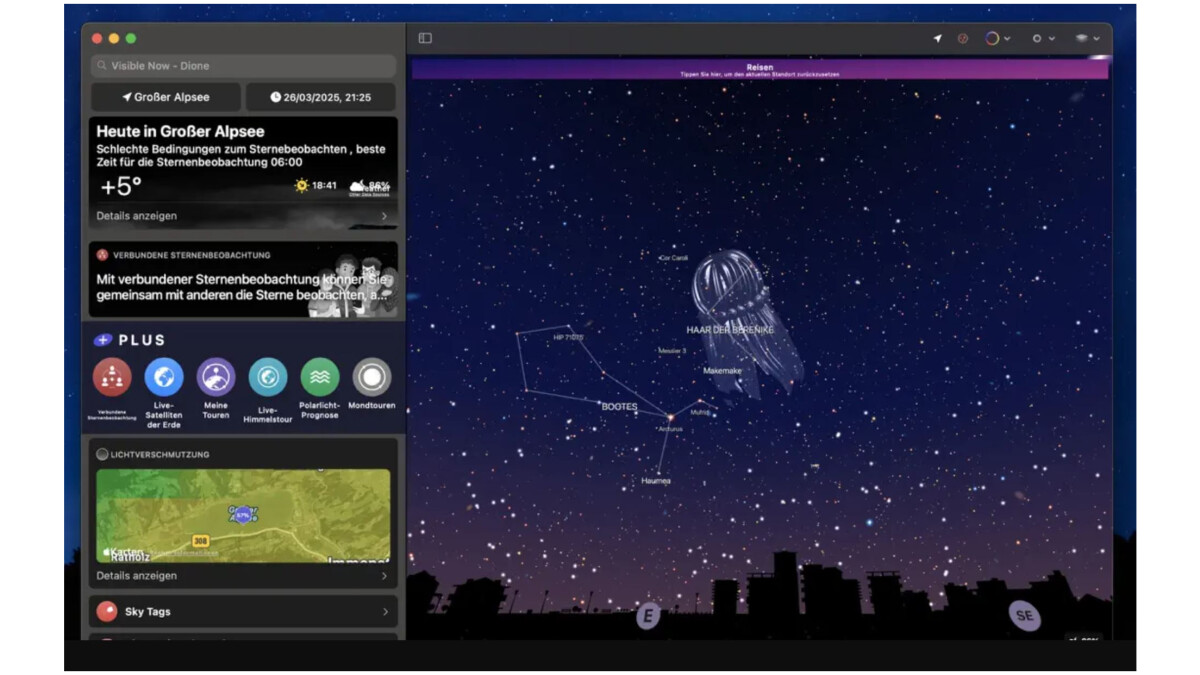
Task: Open the Polarlicht-Prognose icon
Action: [320, 377]
